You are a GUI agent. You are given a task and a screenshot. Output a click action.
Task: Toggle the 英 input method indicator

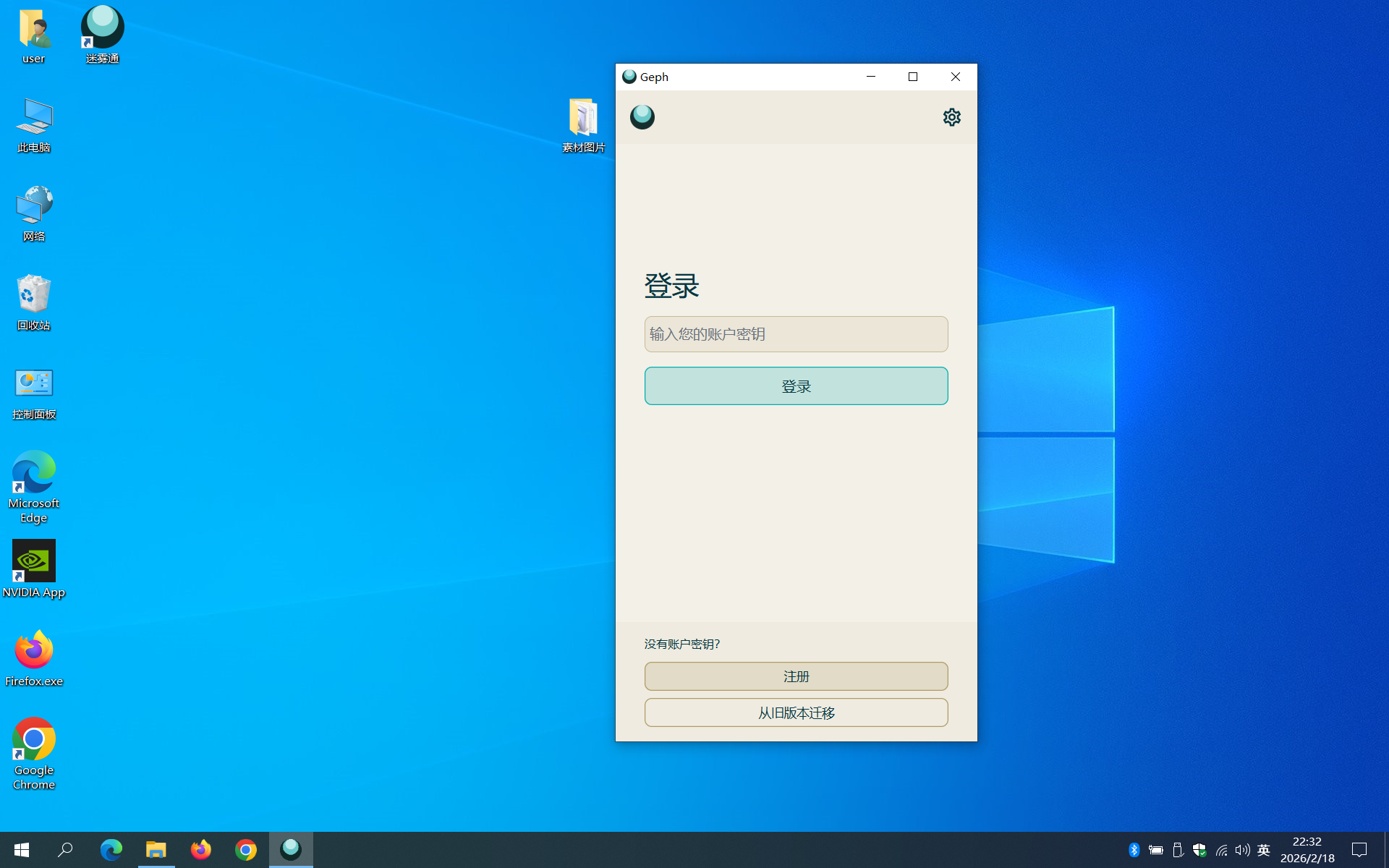pyautogui.click(x=1263, y=850)
